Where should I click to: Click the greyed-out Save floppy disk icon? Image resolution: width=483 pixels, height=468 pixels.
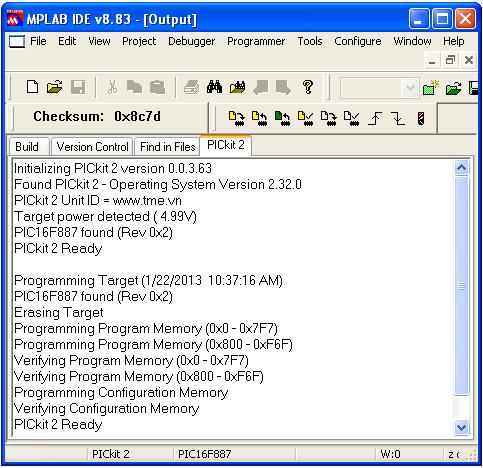78,87
